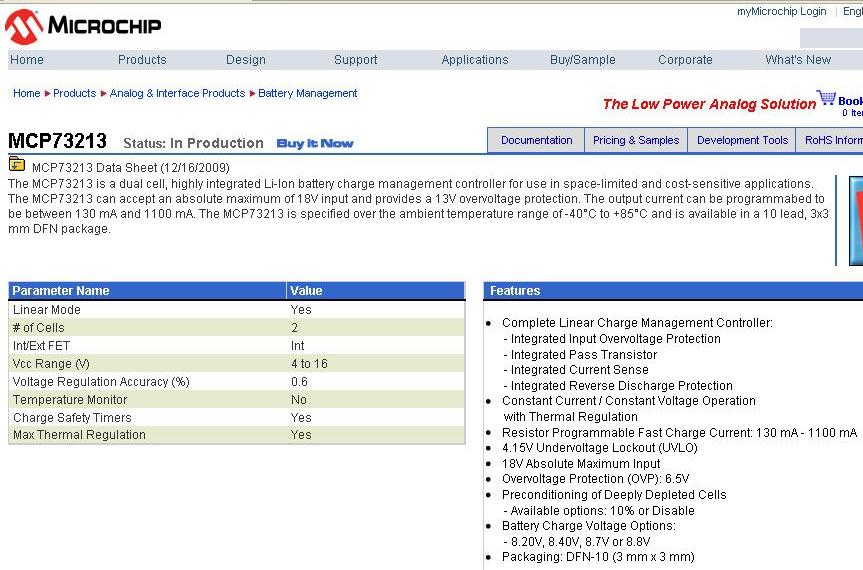Open the Design menu
Viewport: 863px width, 570px height.
[246, 59]
